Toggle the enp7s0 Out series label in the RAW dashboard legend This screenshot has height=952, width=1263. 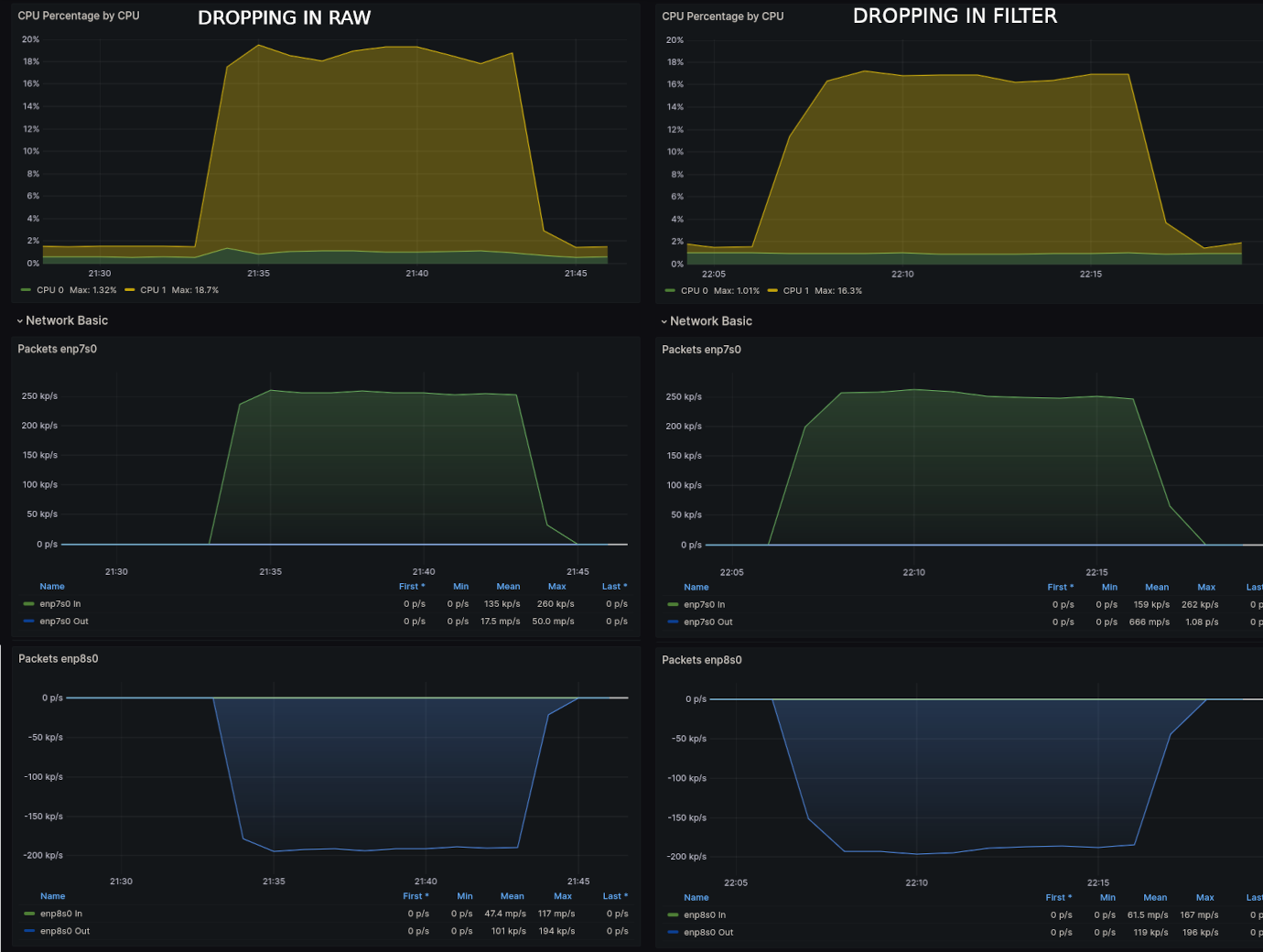coord(64,622)
